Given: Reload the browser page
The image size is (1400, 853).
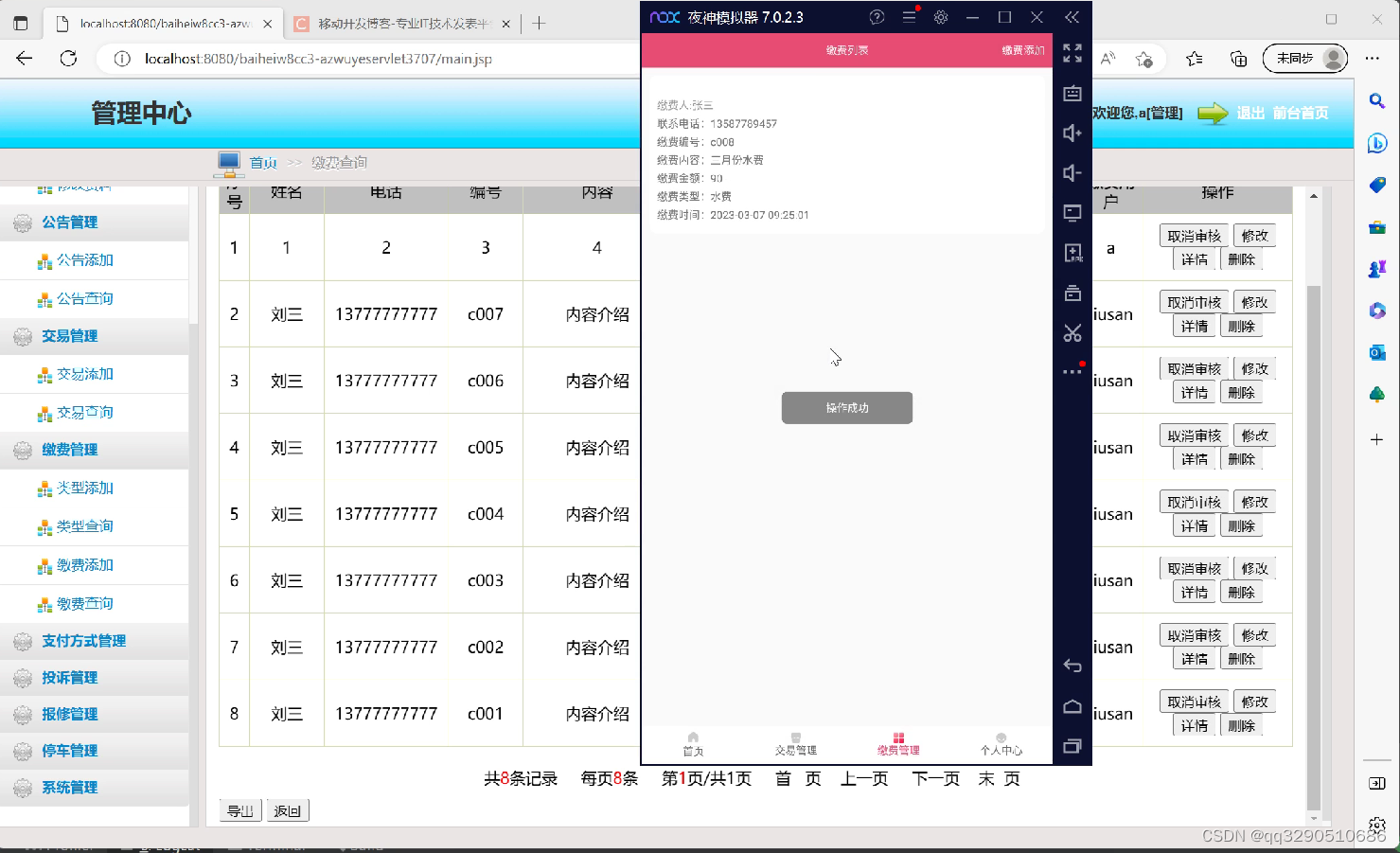Looking at the screenshot, I should coord(68,59).
